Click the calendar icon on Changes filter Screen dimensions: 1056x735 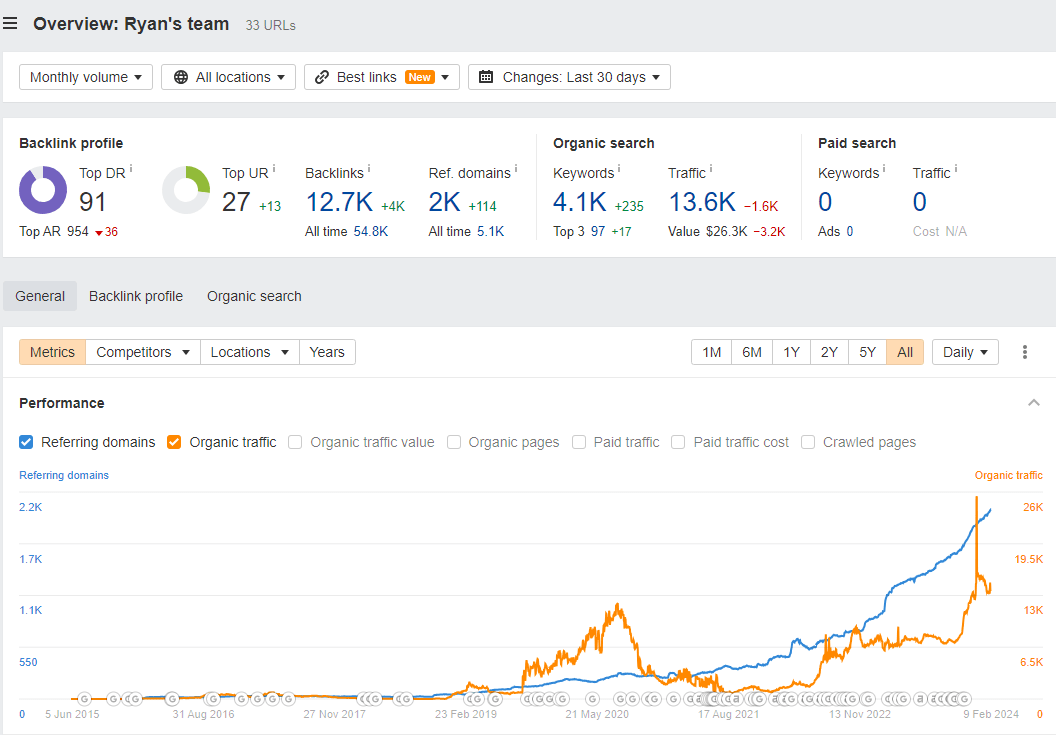(485, 76)
